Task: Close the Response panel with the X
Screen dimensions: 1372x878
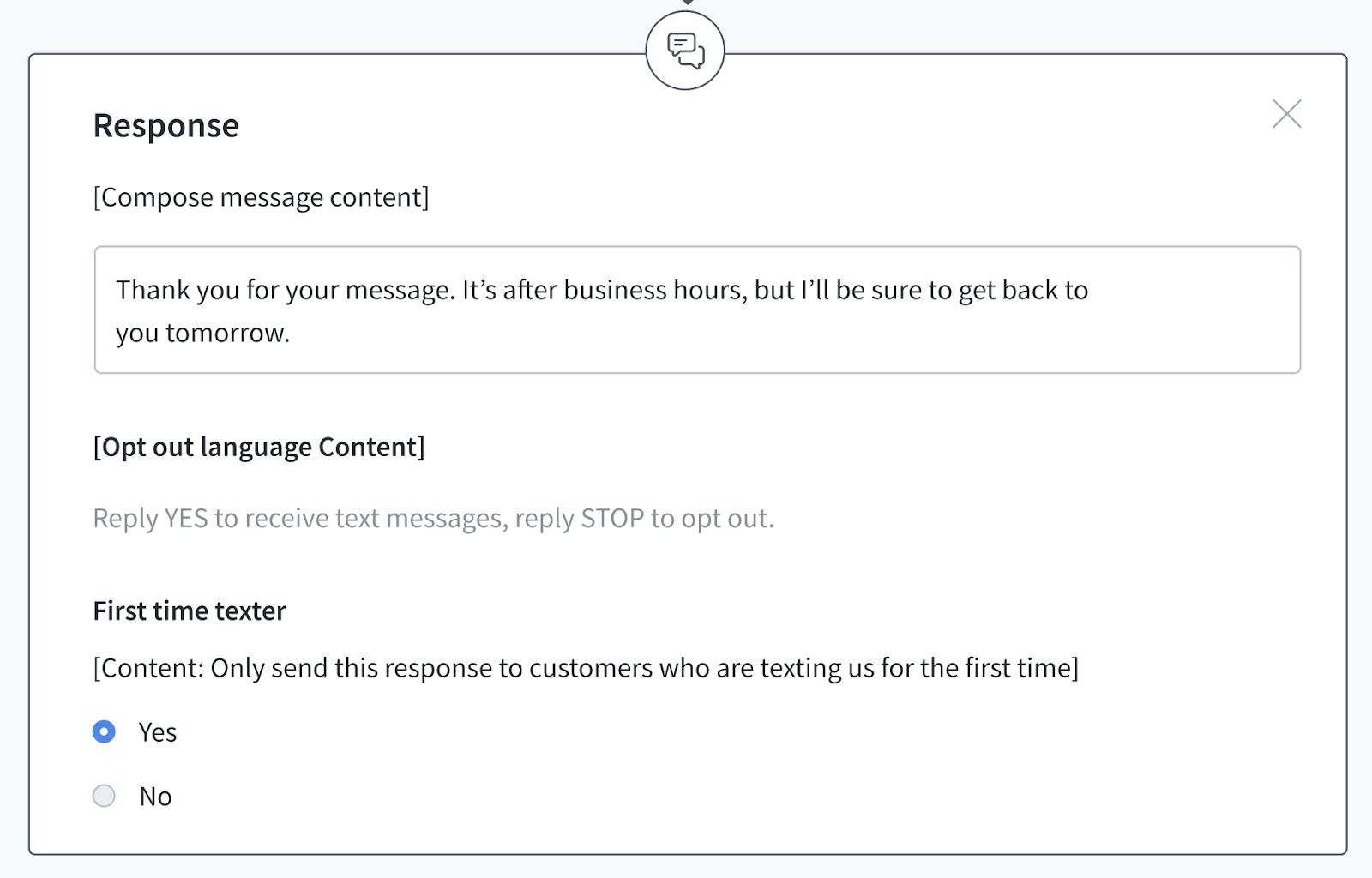Action: (1286, 114)
